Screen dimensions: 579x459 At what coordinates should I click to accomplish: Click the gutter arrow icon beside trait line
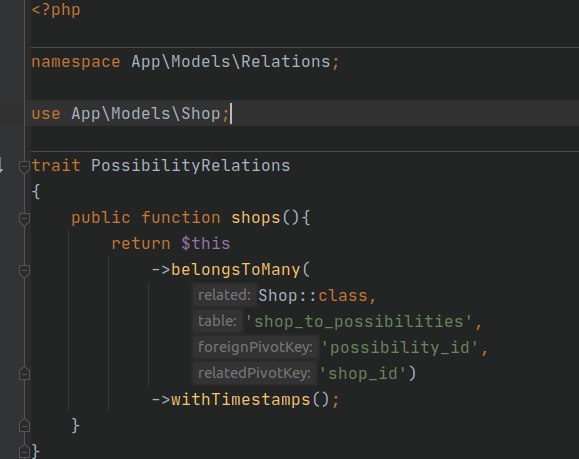1,165
